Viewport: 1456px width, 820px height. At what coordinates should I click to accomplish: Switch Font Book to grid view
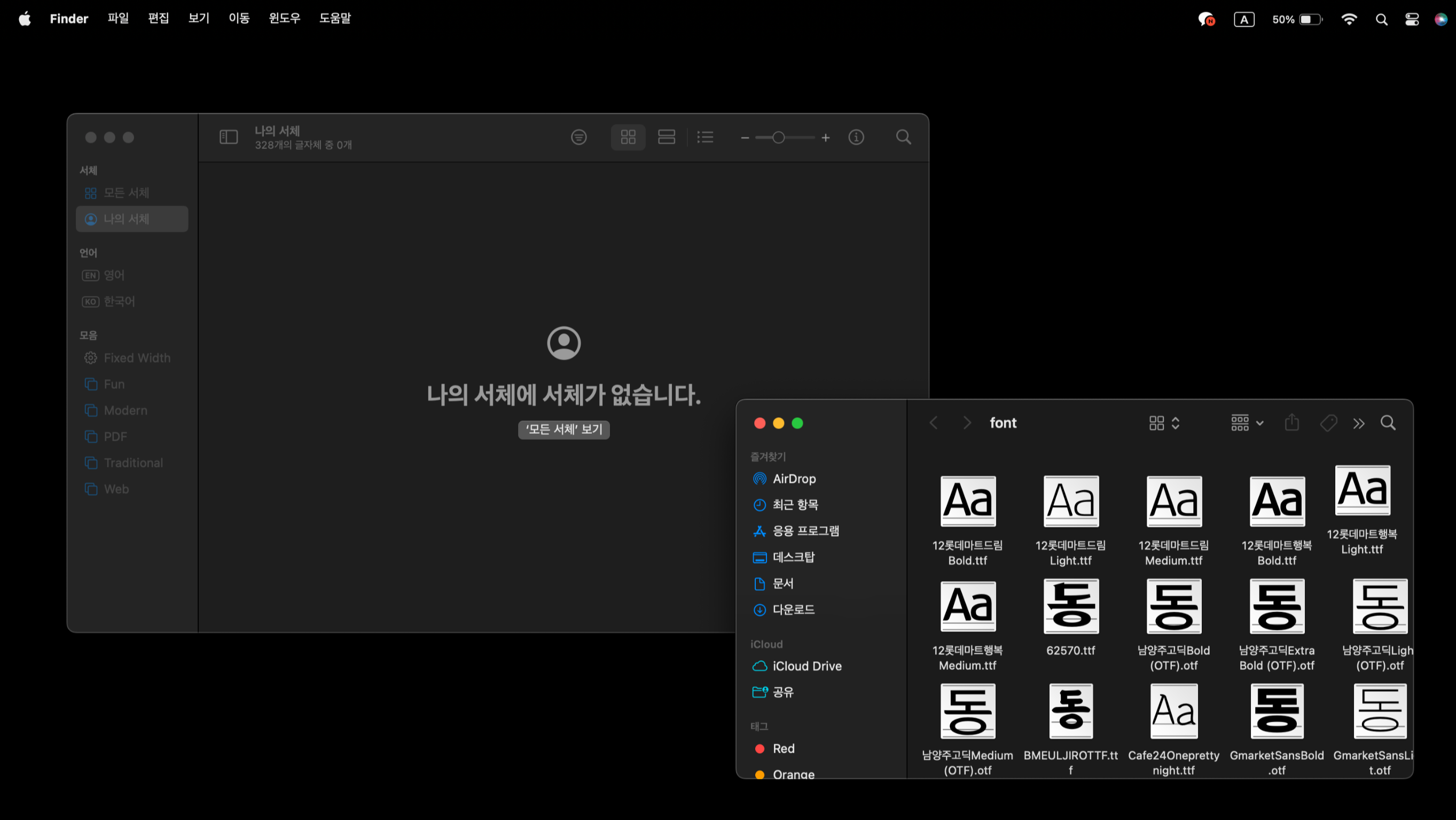pyautogui.click(x=628, y=137)
